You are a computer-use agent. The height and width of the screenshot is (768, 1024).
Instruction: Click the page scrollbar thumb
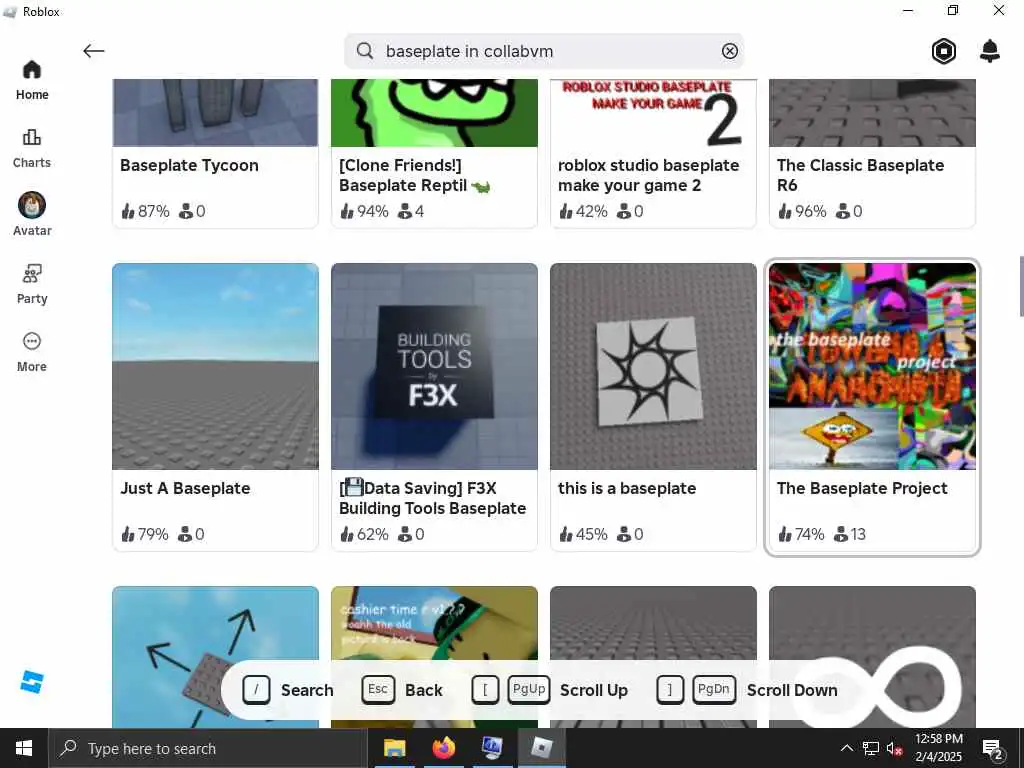pos(1021,287)
